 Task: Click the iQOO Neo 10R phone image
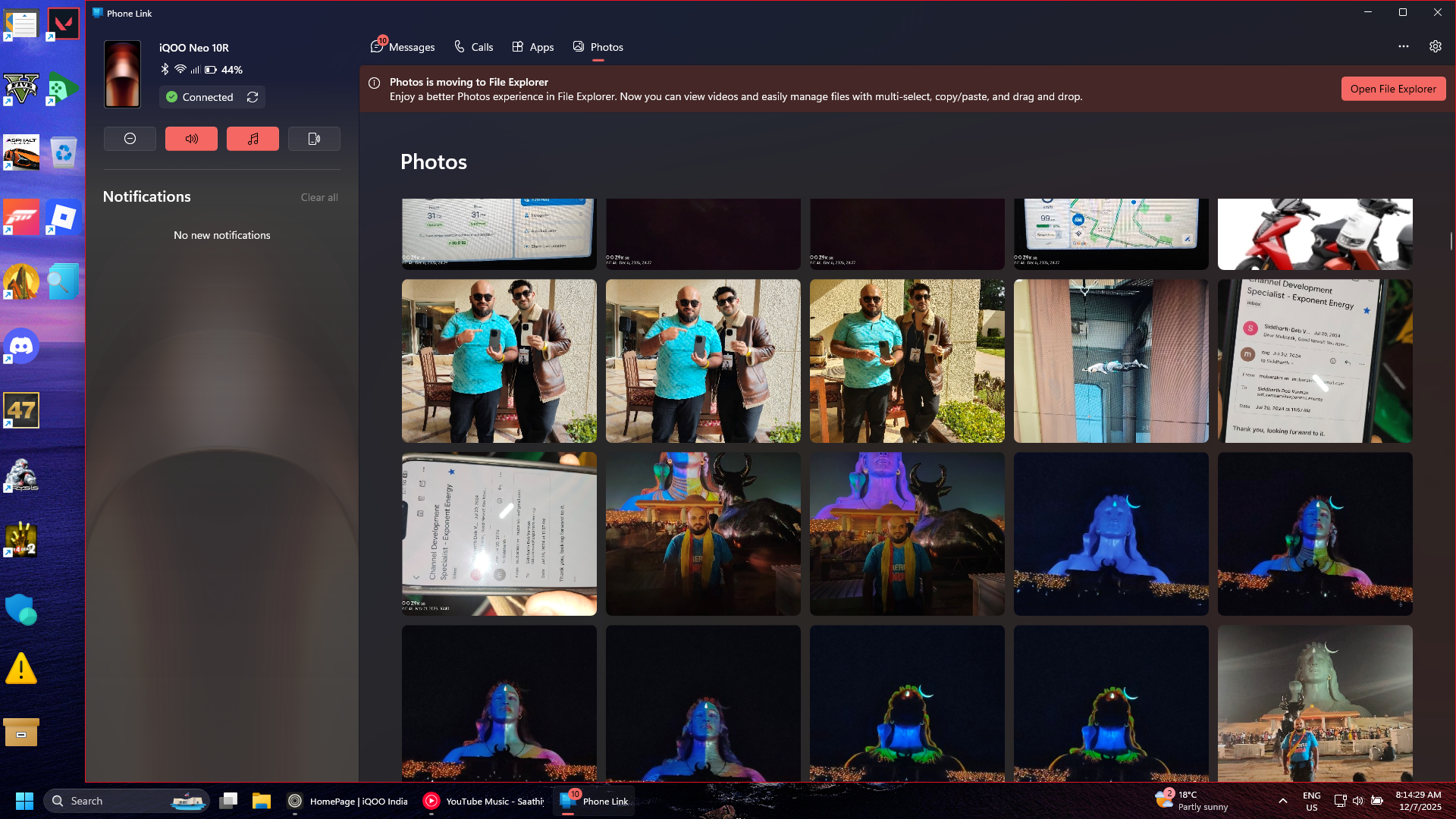[x=122, y=74]
